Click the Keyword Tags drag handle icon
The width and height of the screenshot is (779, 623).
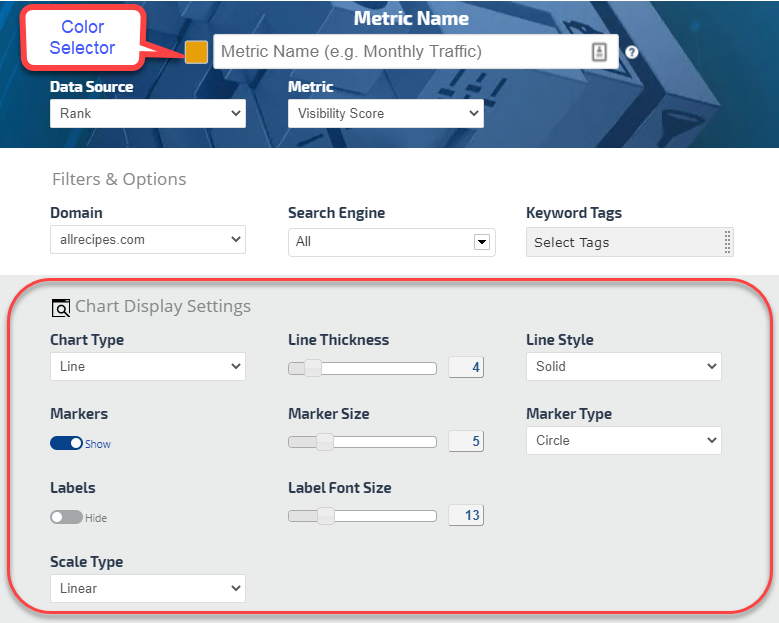pos(727,242)
